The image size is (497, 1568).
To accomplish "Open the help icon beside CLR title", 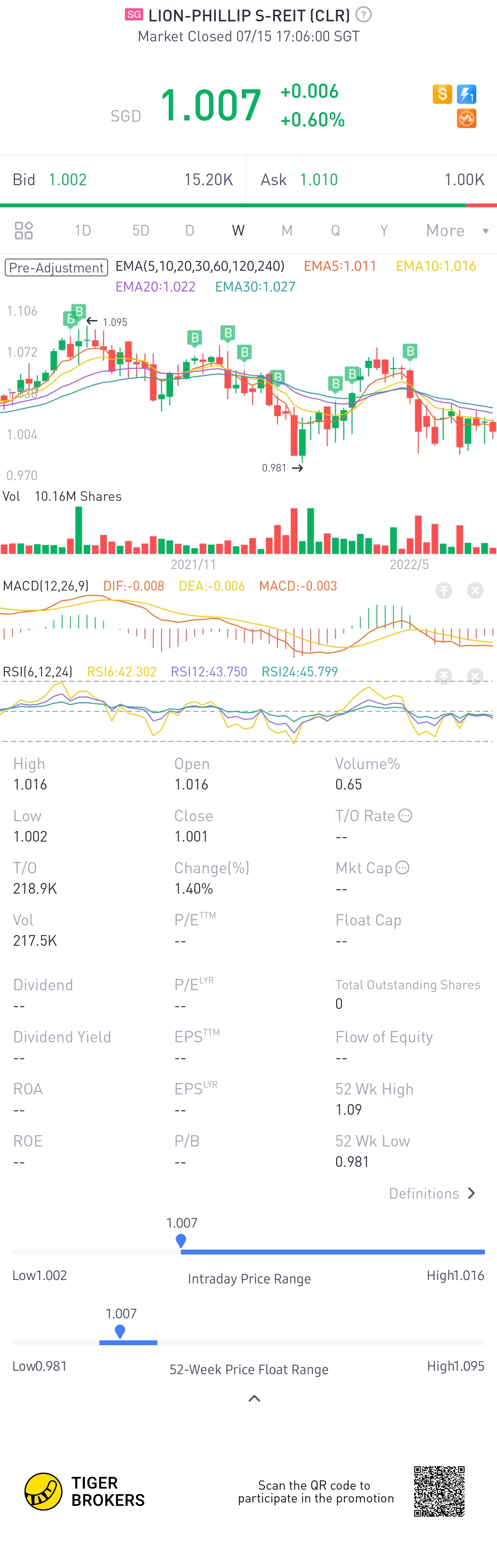I will pyautogui.click(x=364, y=14).
